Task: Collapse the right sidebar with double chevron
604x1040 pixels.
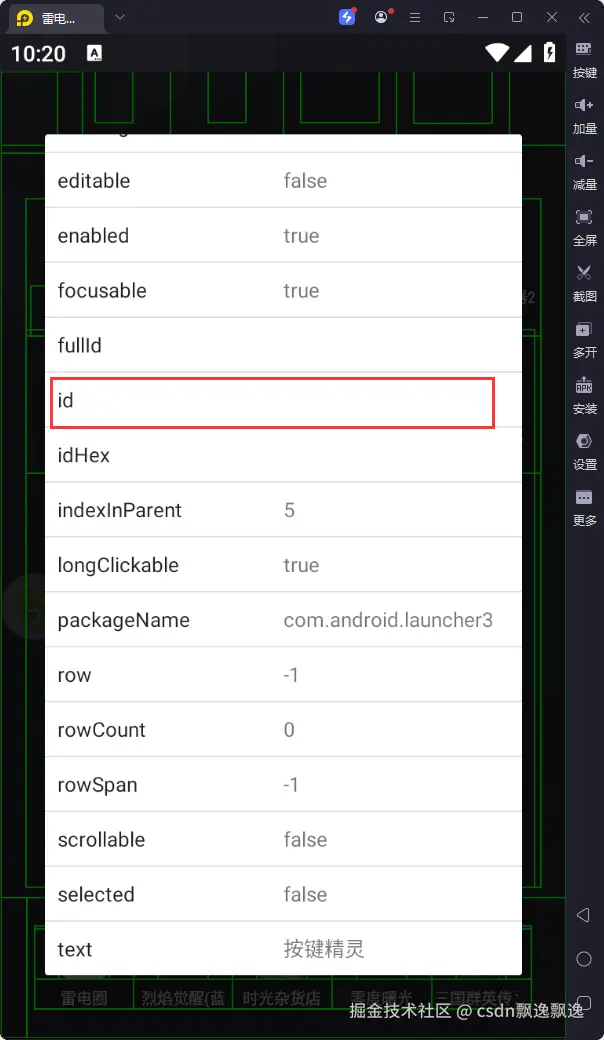Action: pyautogui.click(x=584, y=17)
